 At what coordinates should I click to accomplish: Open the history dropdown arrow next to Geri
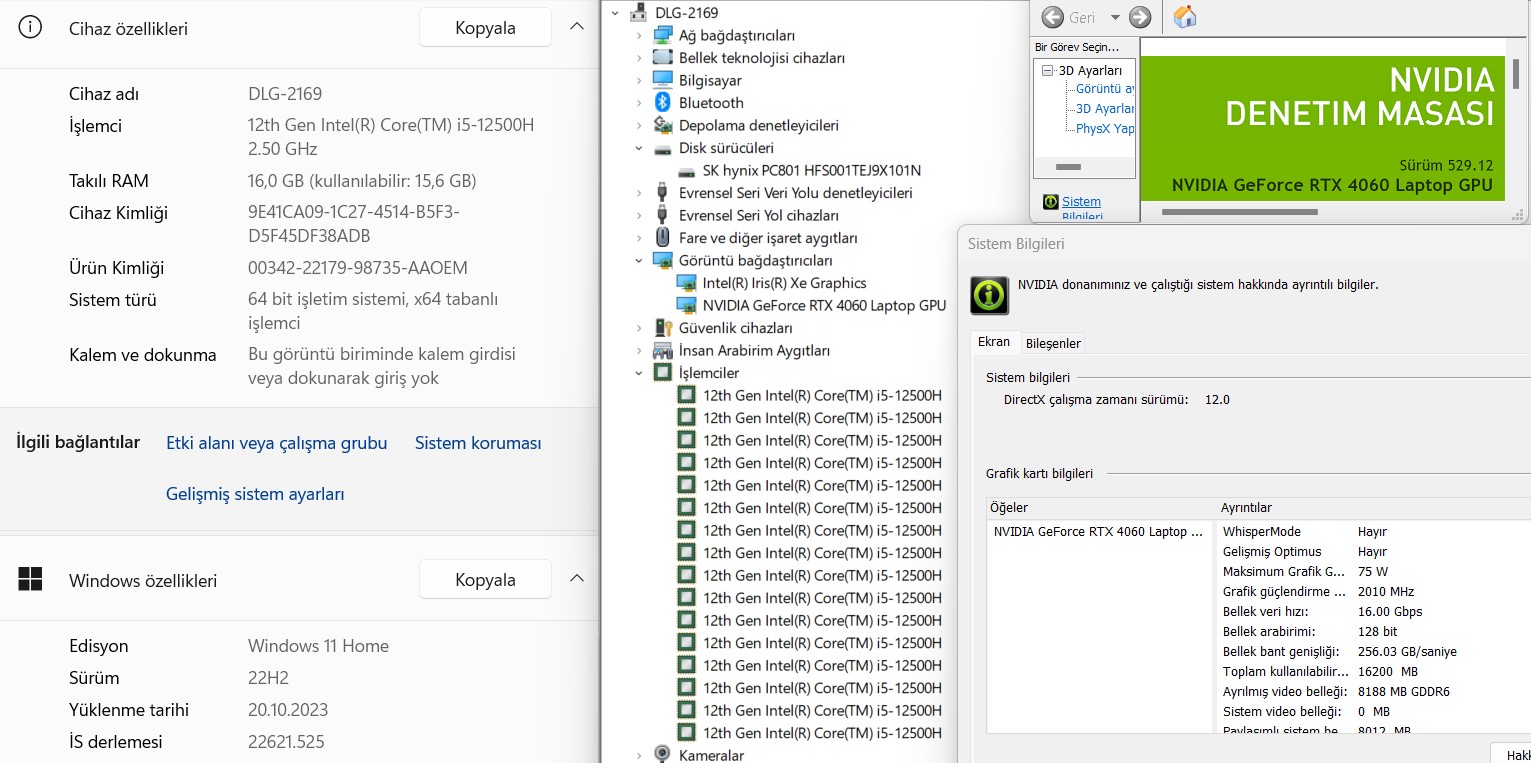[1115, 18]
